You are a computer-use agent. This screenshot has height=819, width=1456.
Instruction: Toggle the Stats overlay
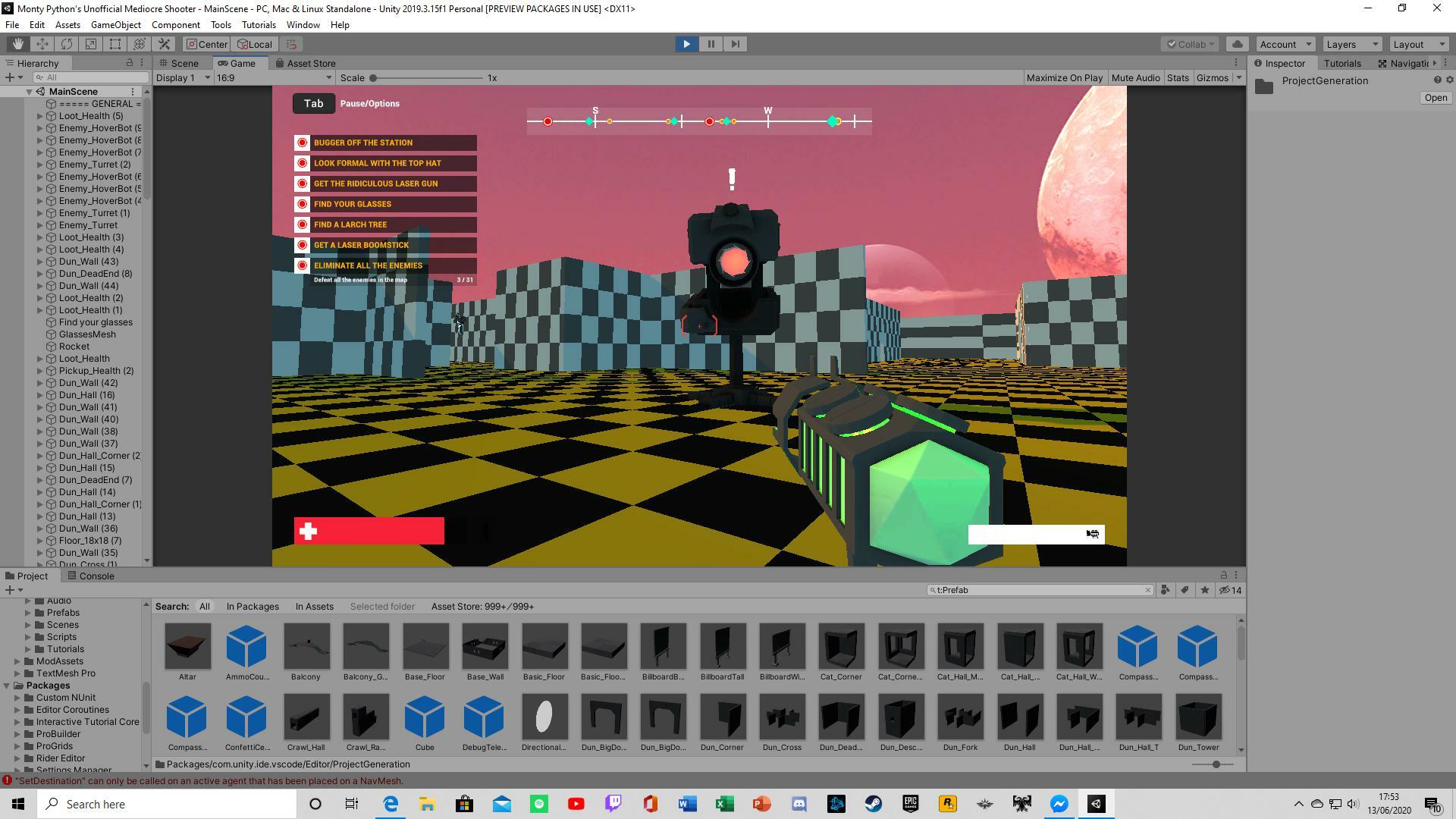1177,77
